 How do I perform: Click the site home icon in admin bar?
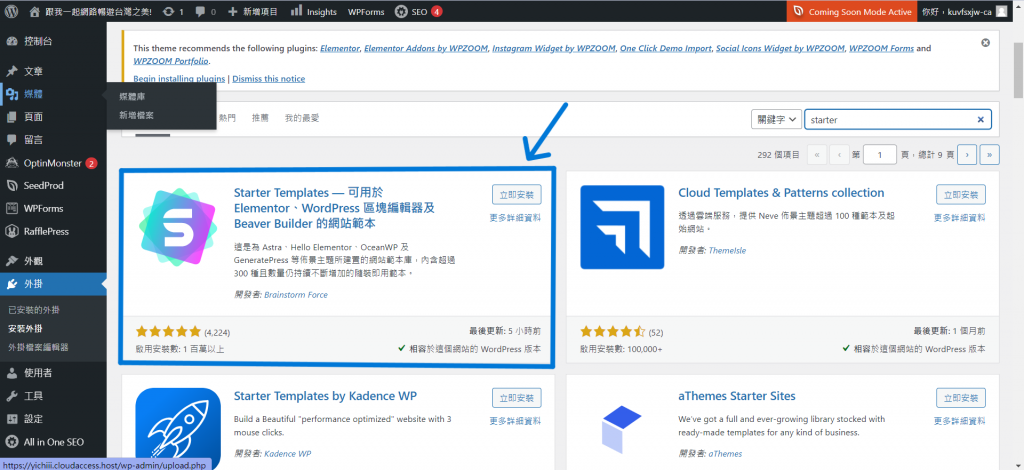[x=33, y=11]
